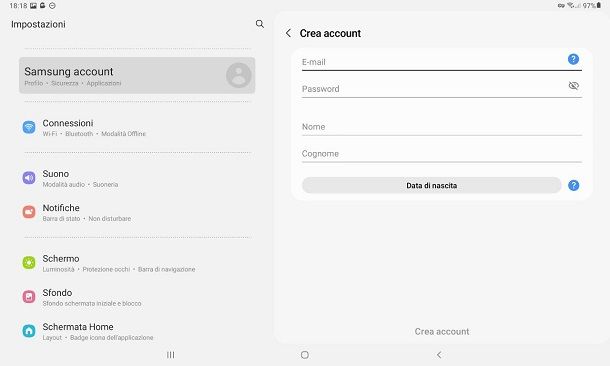Open recent apps navigation button

click(170, 355)
